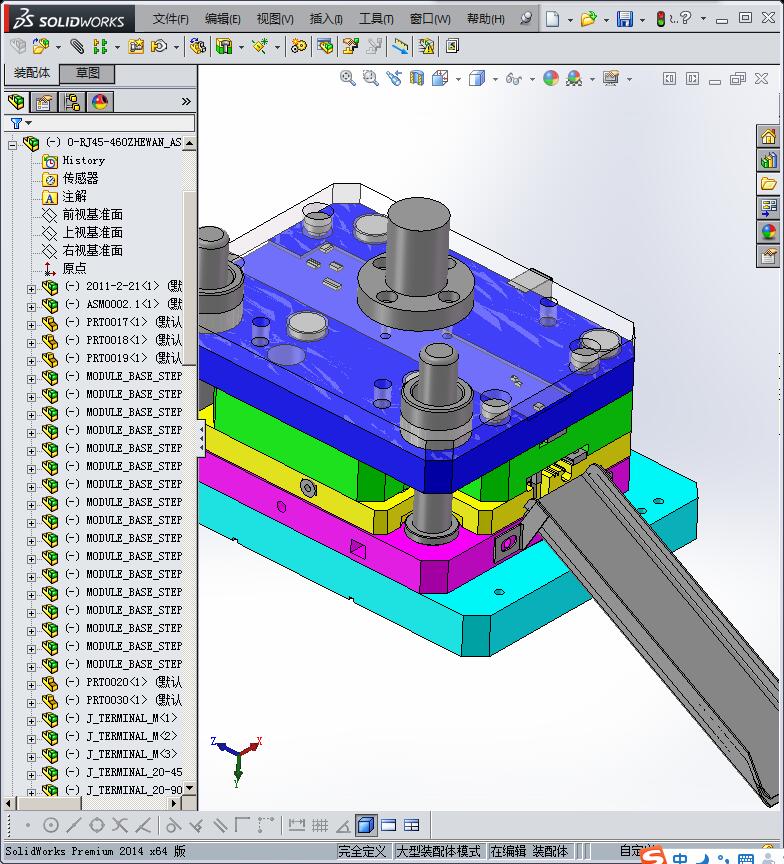Viewport: 784px width, 864px height.
Task: Expand the 2011-2-21<1> tree node
Action: [x=31, y=289]
